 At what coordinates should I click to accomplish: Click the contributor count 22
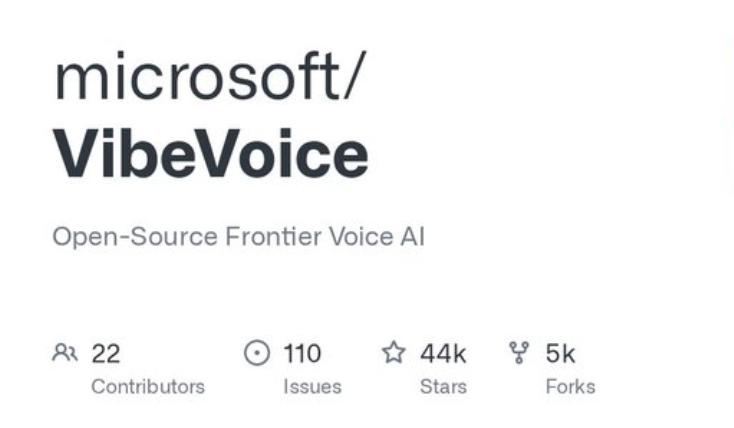tap(106, 353)
